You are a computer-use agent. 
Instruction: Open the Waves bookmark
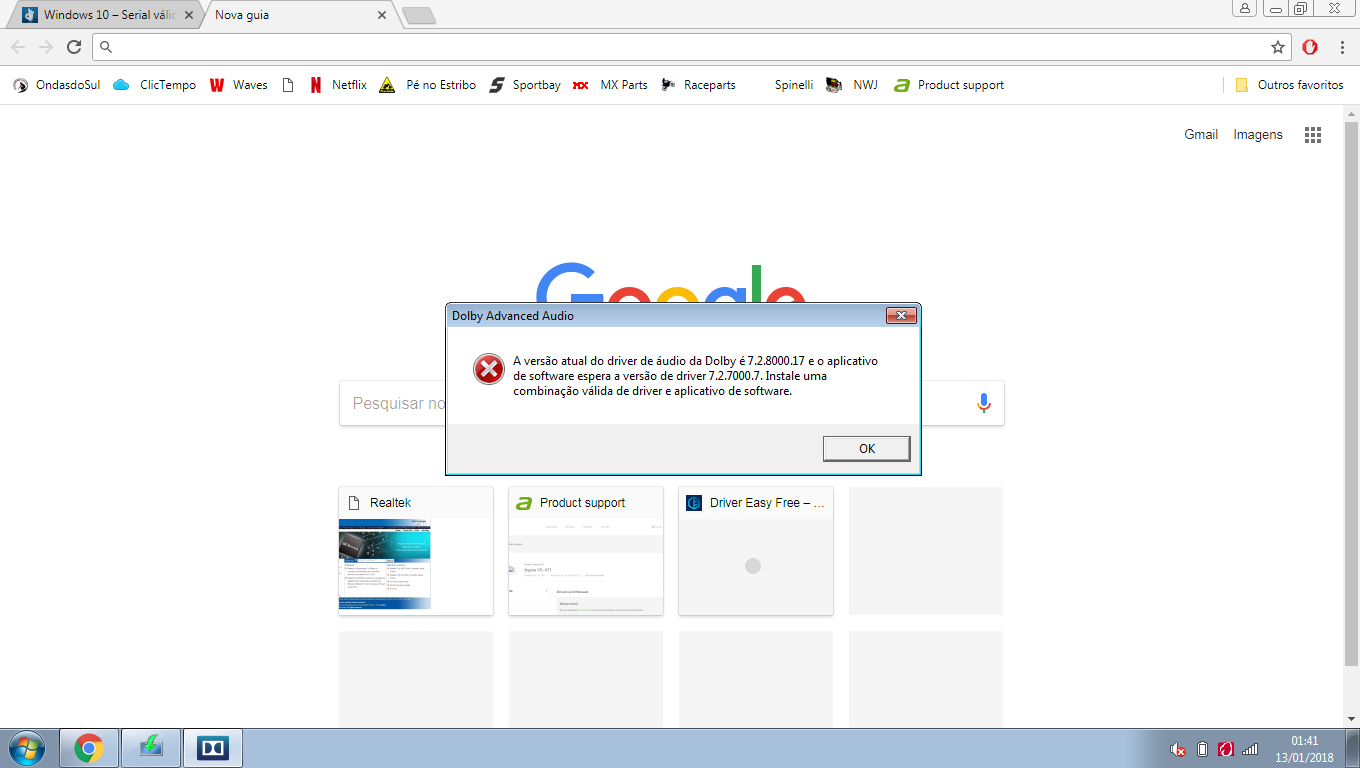pyautogui.click(x=239, y=85)
